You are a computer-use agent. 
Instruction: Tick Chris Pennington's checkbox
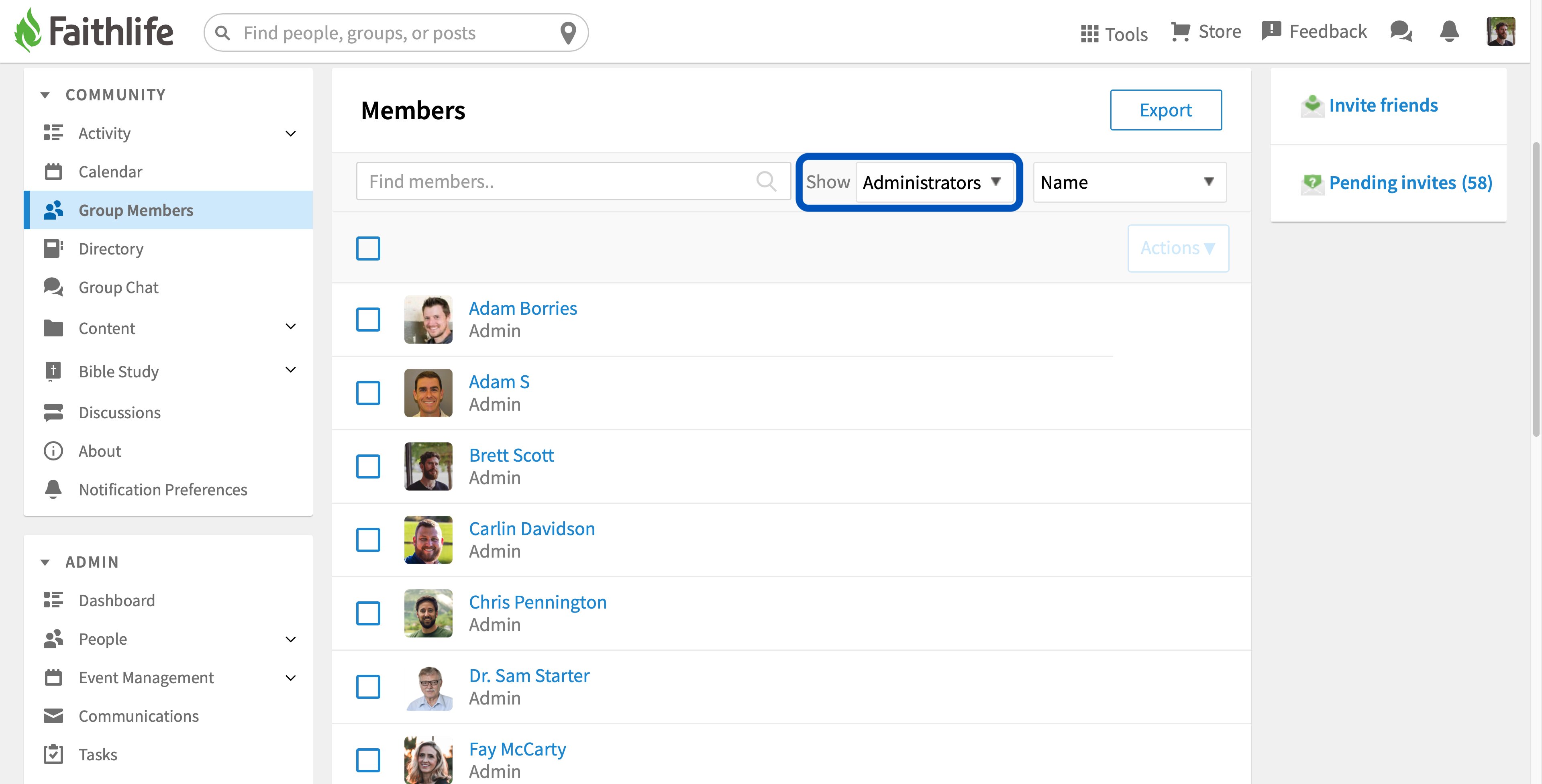click(368, 613)
